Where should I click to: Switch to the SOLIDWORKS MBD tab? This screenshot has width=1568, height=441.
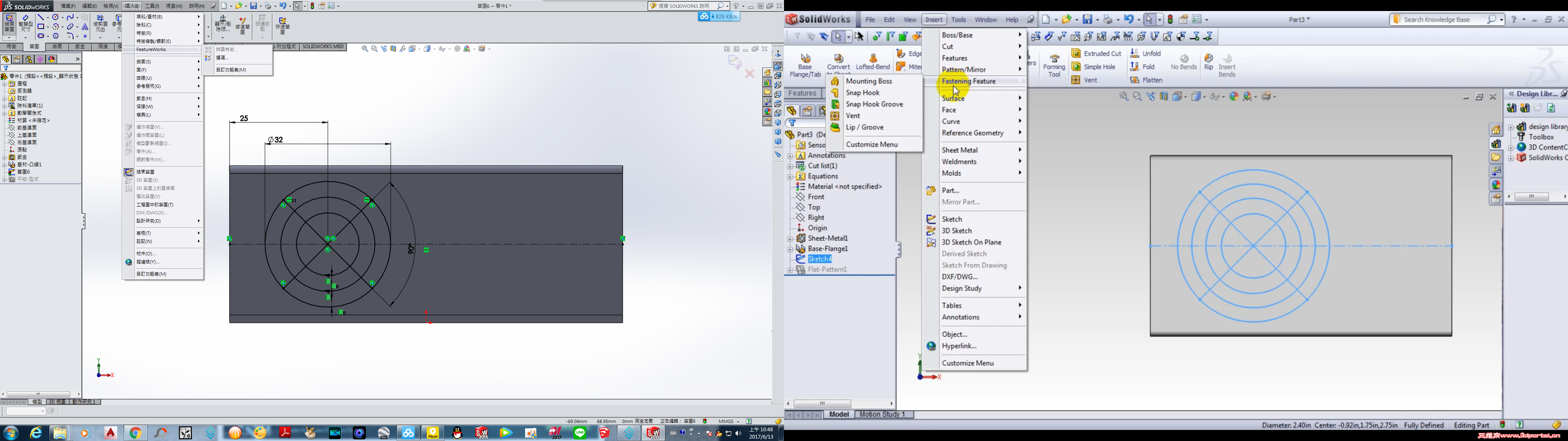(x=323, y=47)
